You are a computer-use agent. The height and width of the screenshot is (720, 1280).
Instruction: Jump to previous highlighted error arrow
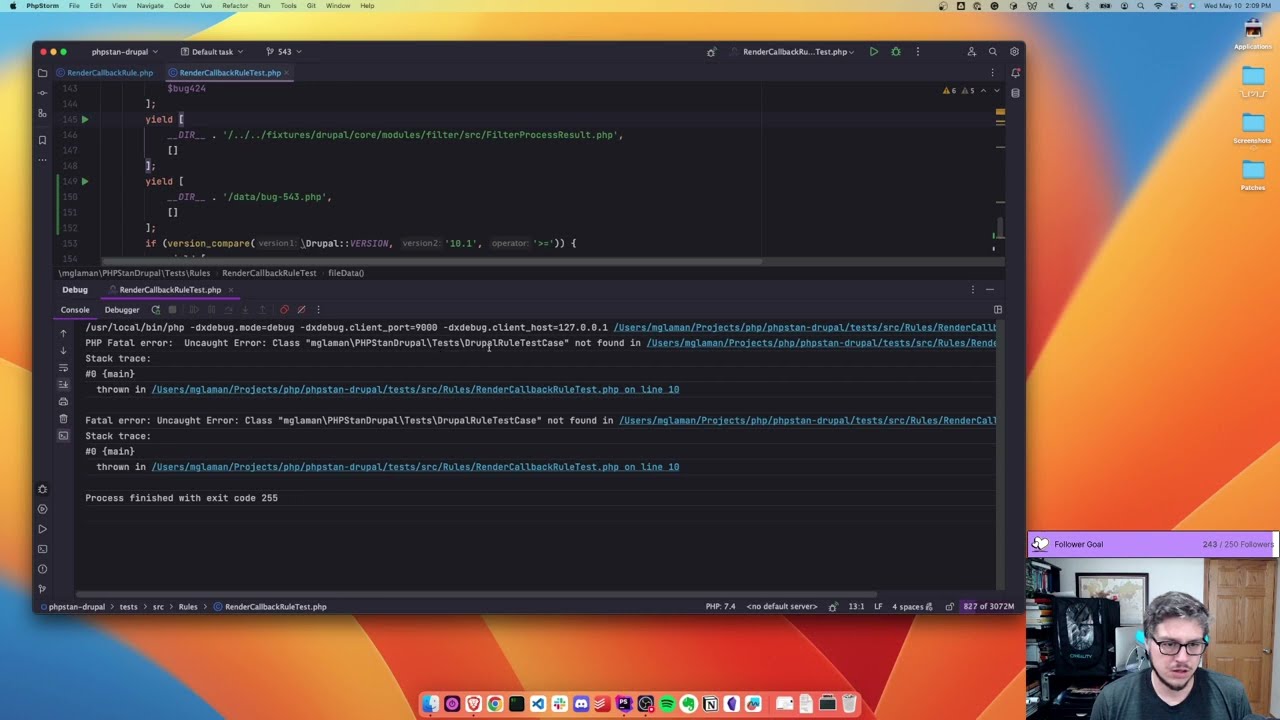click(983, 91)
